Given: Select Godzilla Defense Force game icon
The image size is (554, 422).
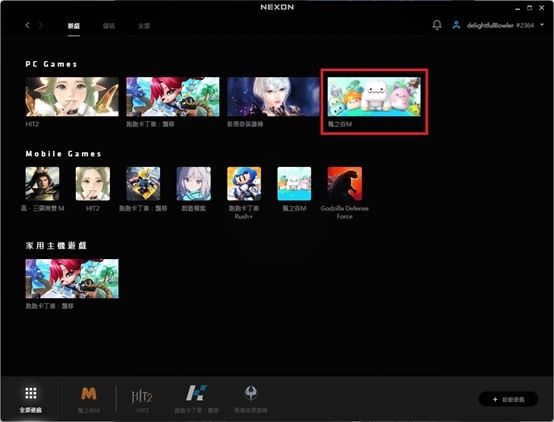Looking at the screenshot, I should pos(344,184).
